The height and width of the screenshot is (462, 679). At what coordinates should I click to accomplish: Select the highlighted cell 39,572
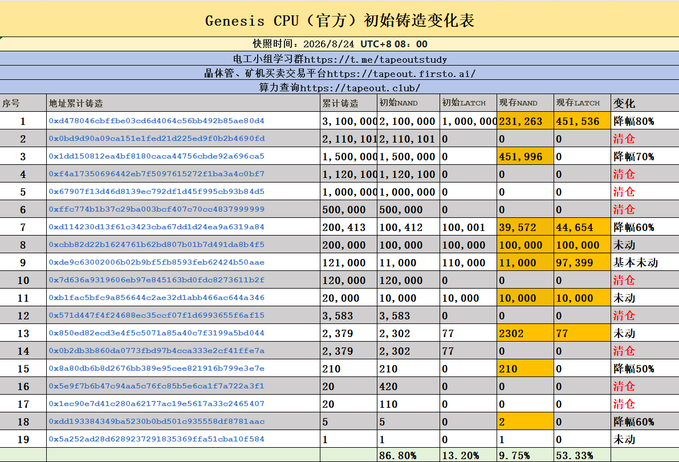[x=525, y=227]
